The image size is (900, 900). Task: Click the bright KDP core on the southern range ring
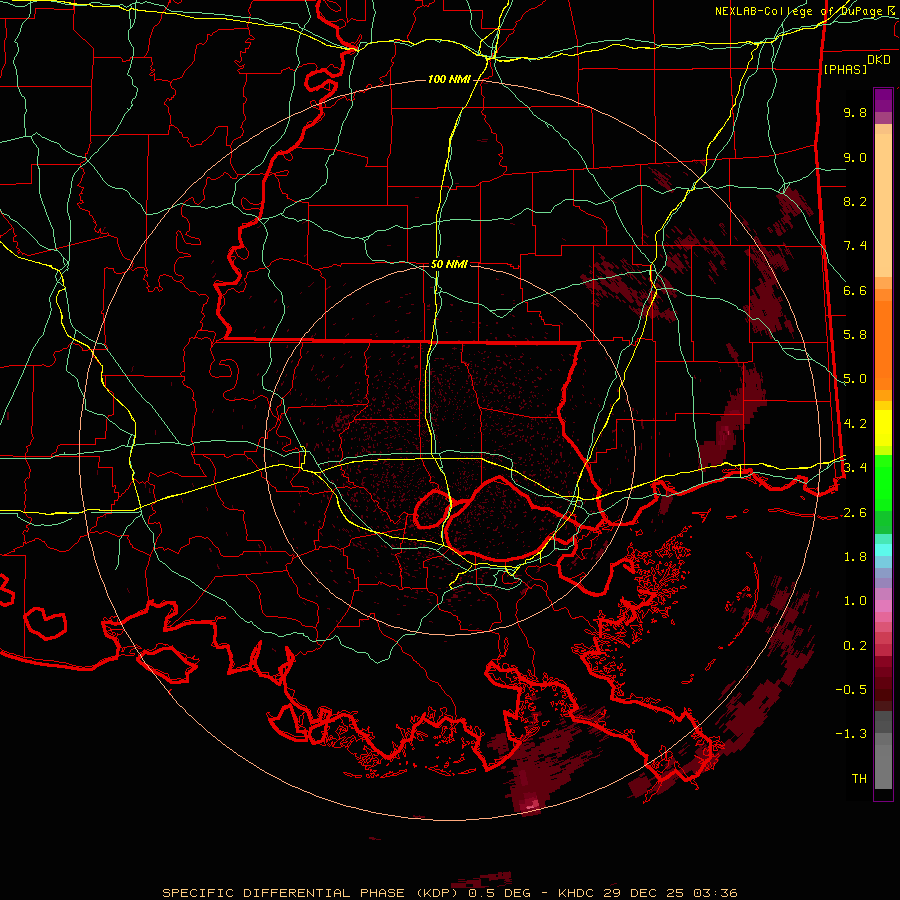click(x=531, y=805)
